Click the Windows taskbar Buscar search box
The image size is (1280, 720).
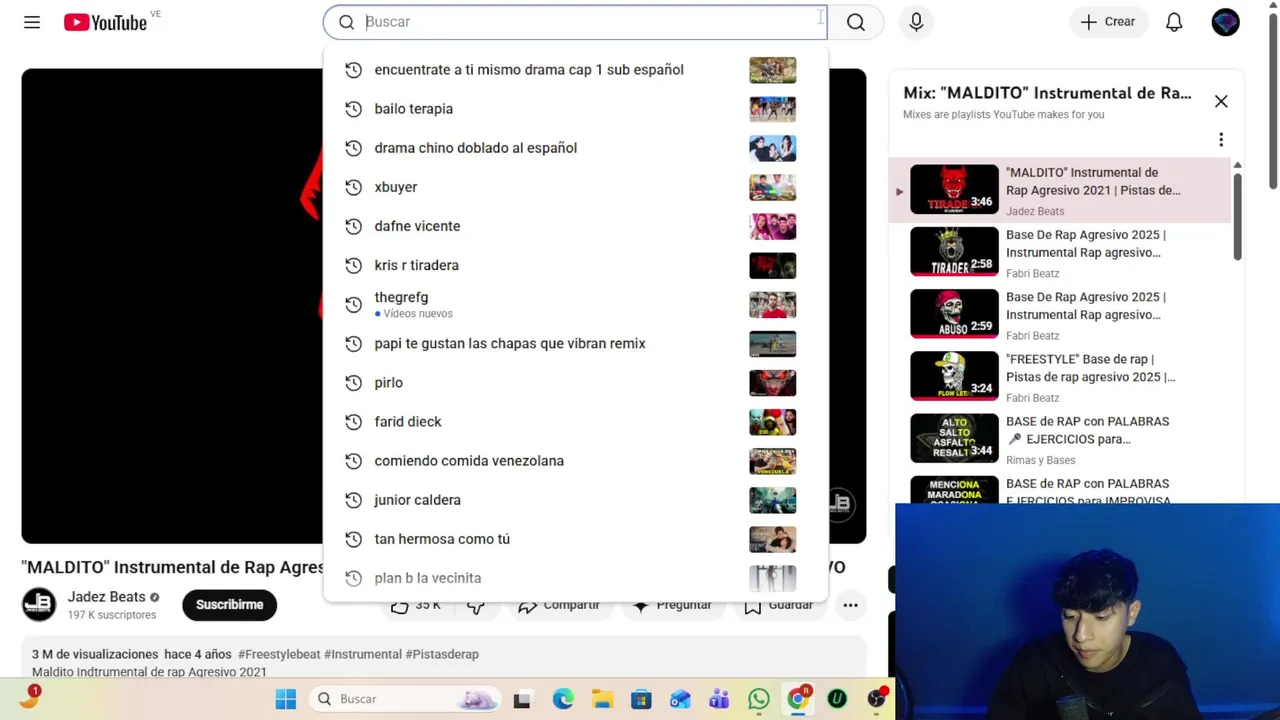[x=404, y=699]
